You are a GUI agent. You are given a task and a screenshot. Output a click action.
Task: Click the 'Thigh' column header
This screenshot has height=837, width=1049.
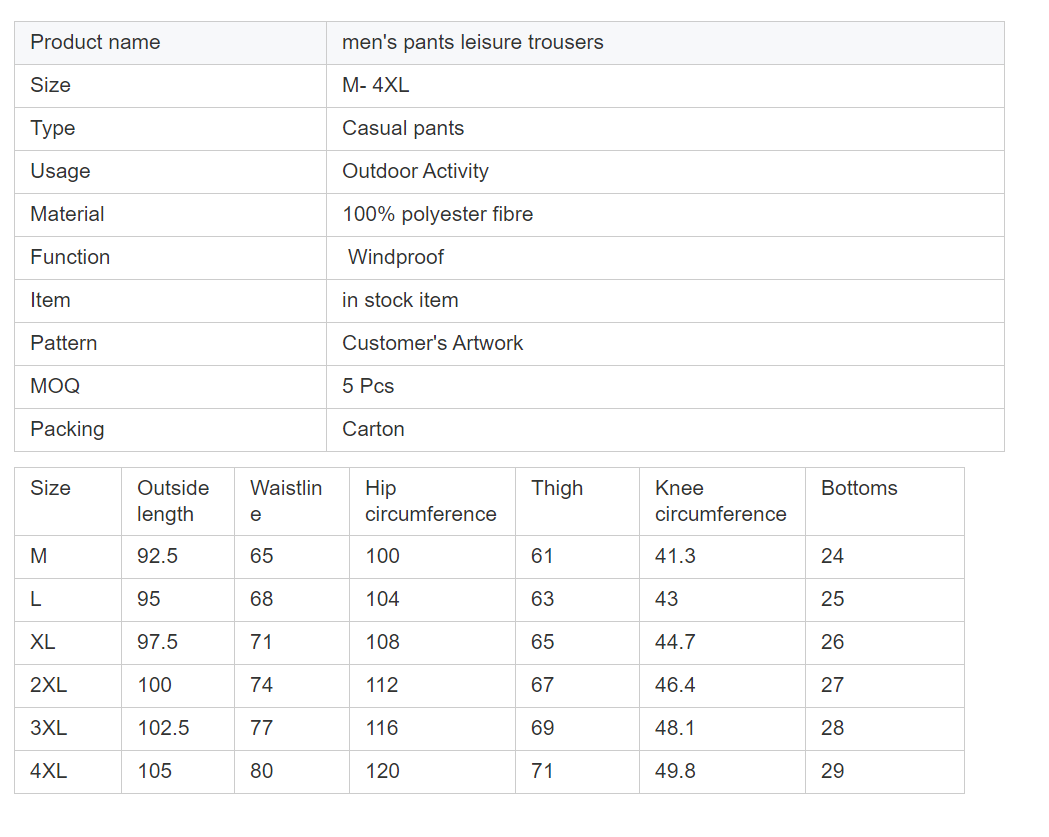coord(557,488)
